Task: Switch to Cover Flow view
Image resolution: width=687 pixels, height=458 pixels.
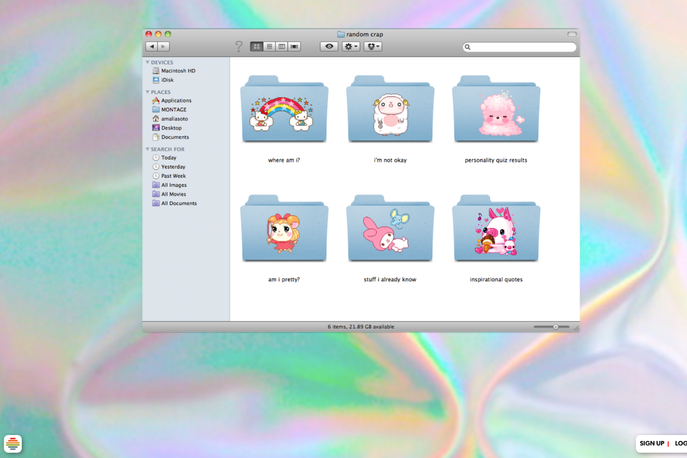Action: (294, 47)
